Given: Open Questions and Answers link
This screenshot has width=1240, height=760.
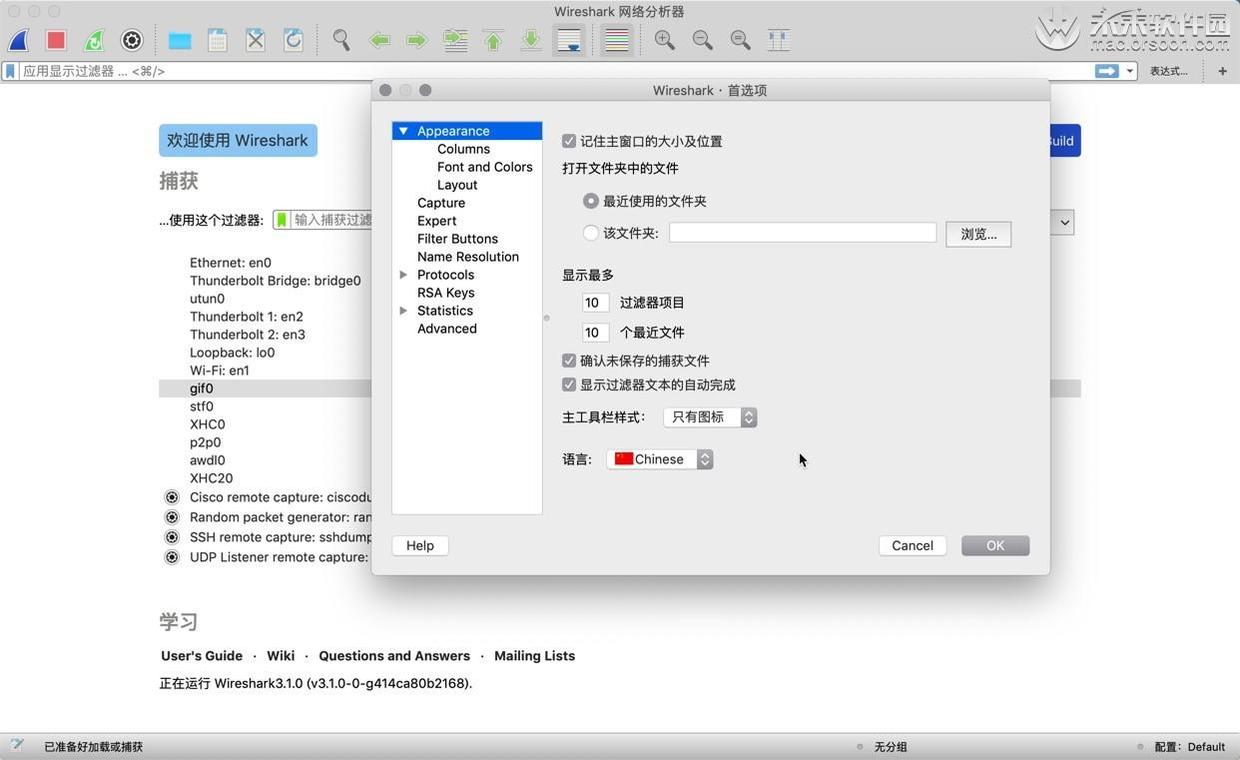Looking at the screenshot, I should [394, 656].
